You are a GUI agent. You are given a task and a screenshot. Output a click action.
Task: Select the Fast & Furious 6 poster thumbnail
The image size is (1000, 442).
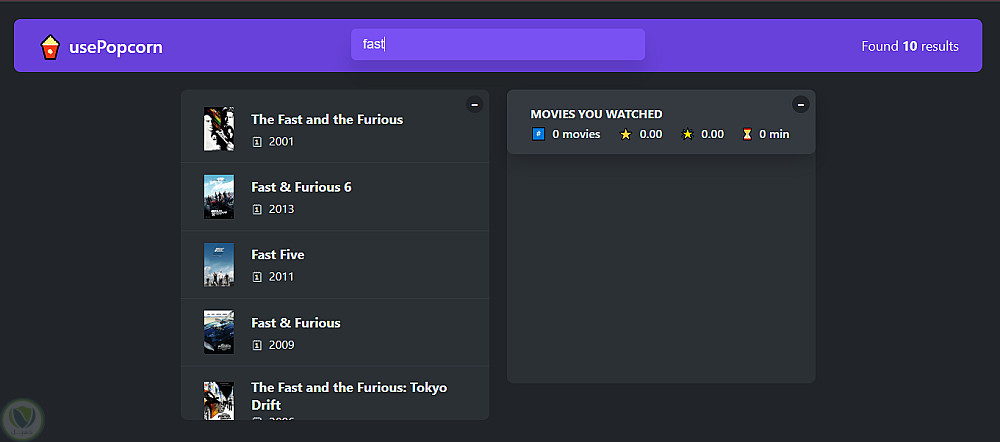[218, 197]
